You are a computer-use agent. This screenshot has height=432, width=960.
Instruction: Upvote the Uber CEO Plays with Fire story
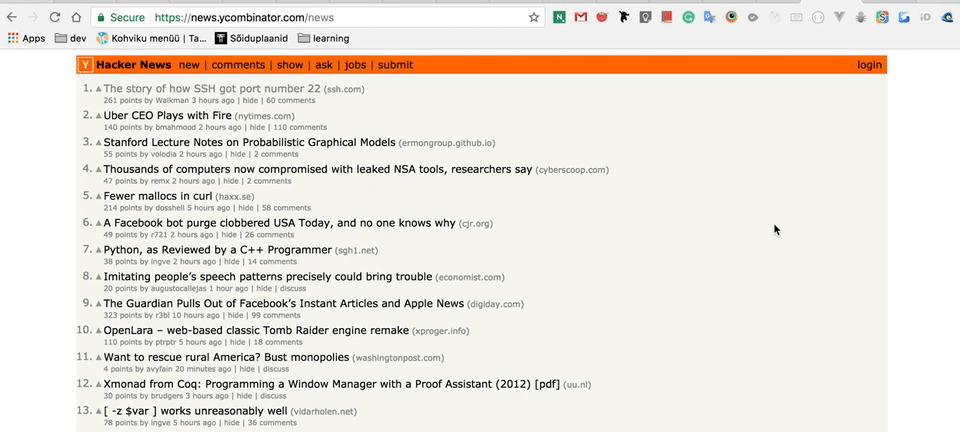99,116
